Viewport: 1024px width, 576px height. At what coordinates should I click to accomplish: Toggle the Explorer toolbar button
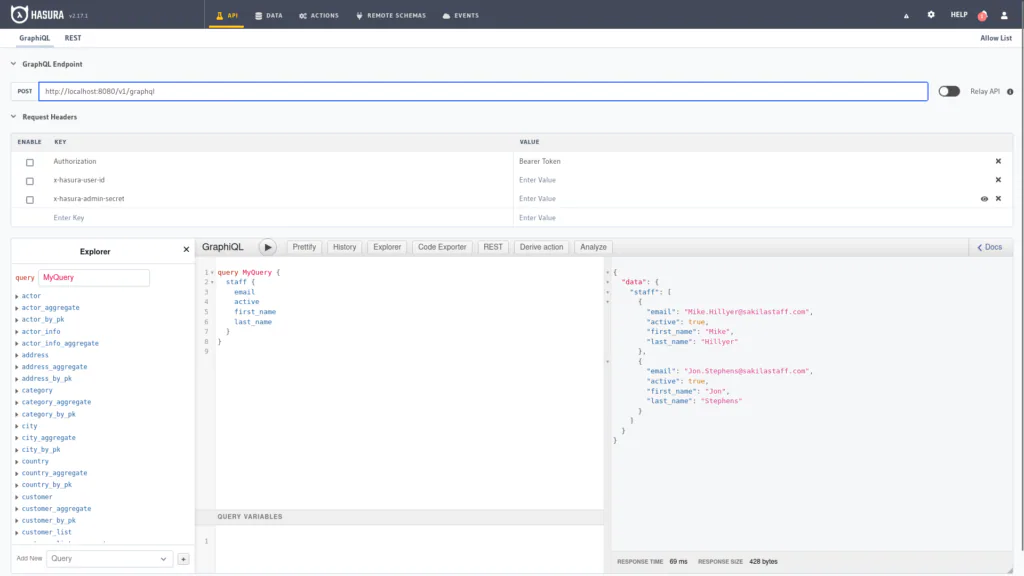tap(387, 248)
